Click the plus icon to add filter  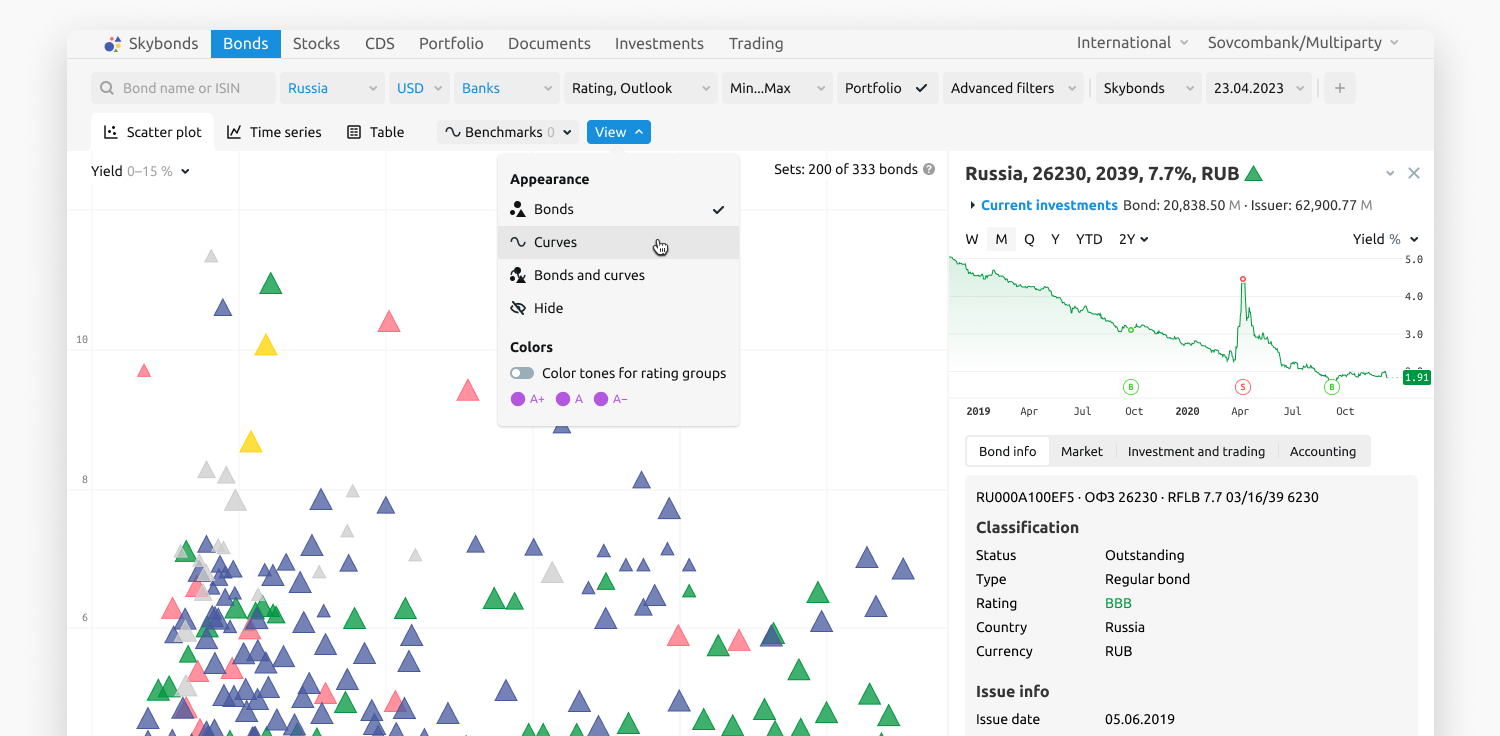click(1340, 88)
